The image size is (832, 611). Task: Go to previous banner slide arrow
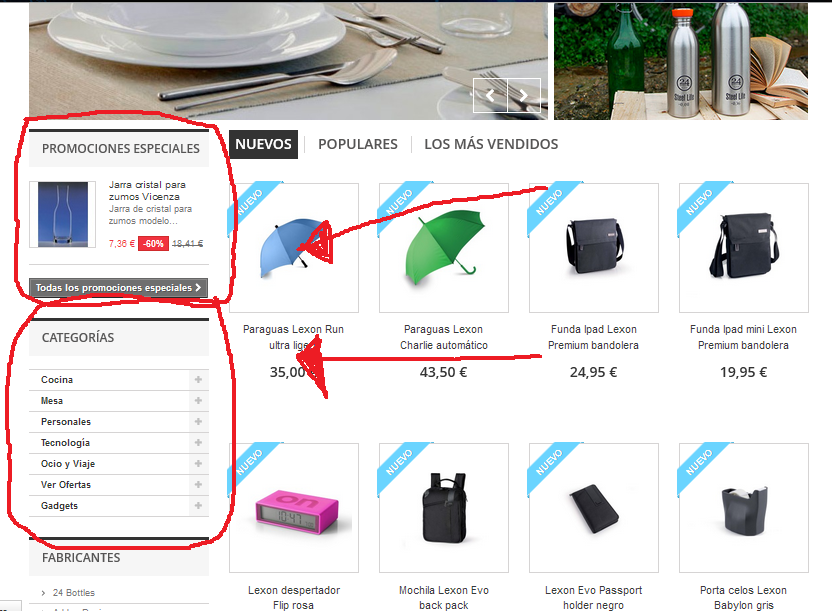[x=490, y=95]
